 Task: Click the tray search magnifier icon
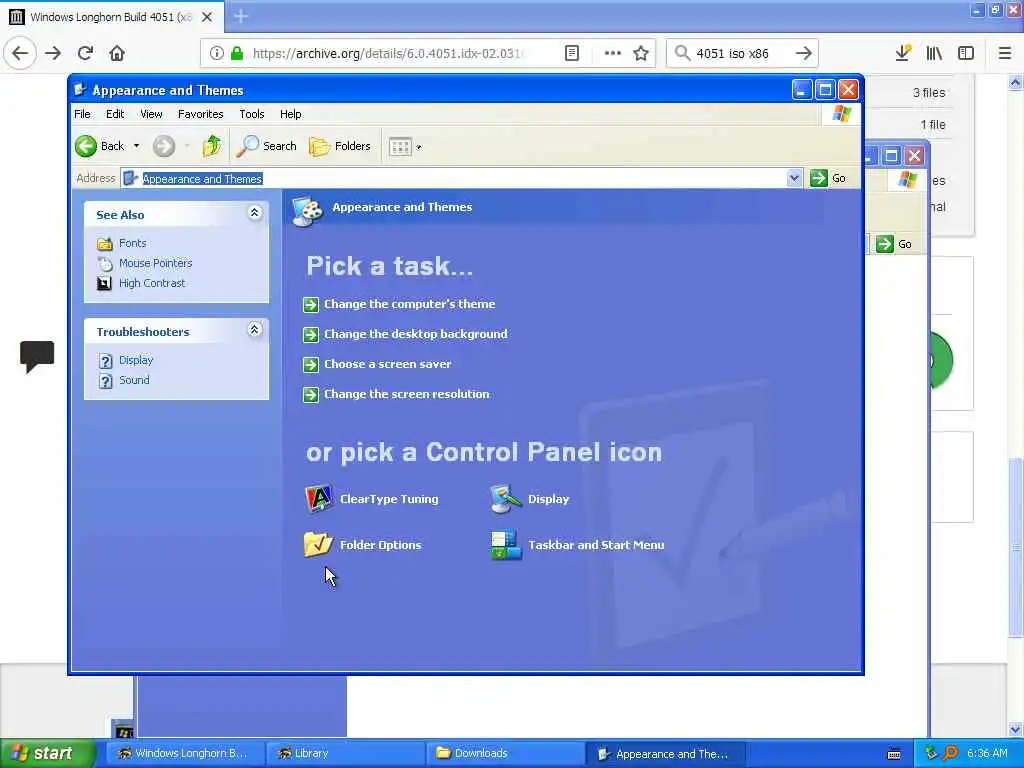950,754
